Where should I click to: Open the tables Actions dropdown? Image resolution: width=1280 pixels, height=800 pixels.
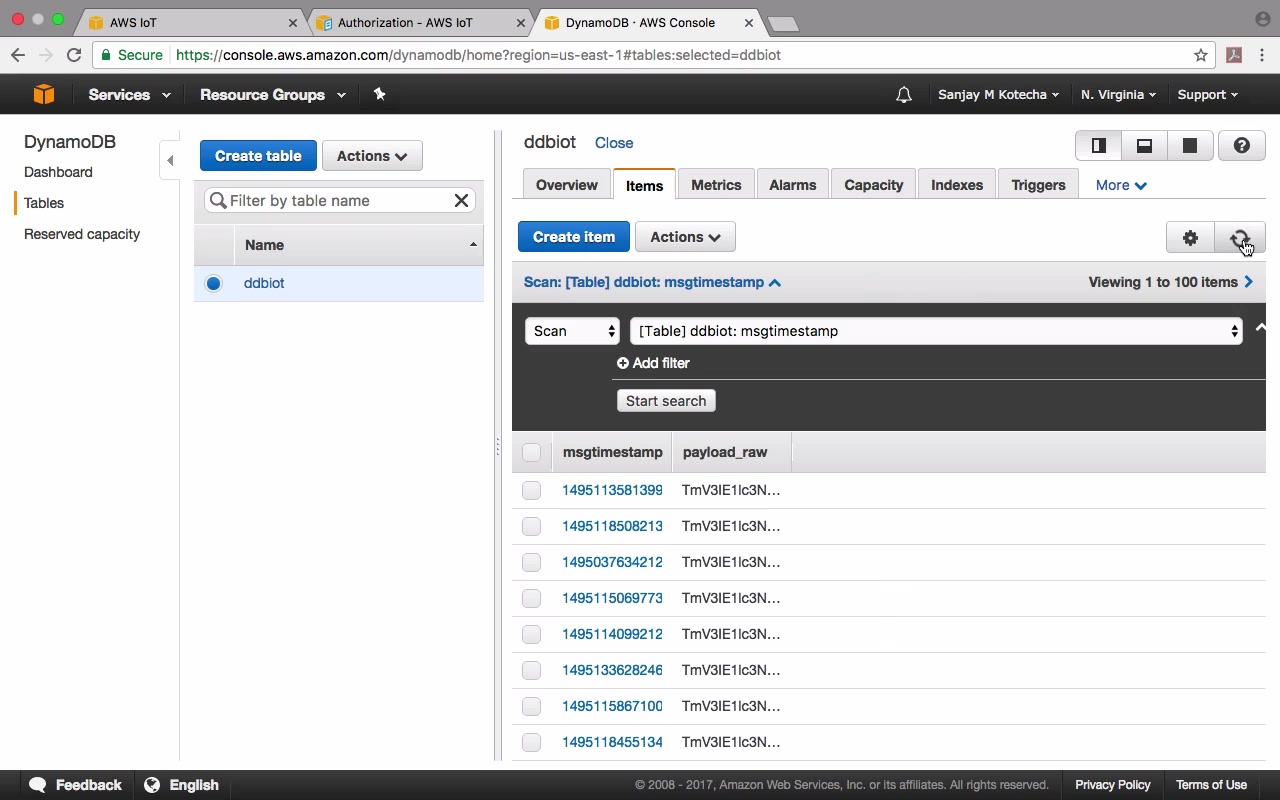pyautogui.click(x=372, y=156)
